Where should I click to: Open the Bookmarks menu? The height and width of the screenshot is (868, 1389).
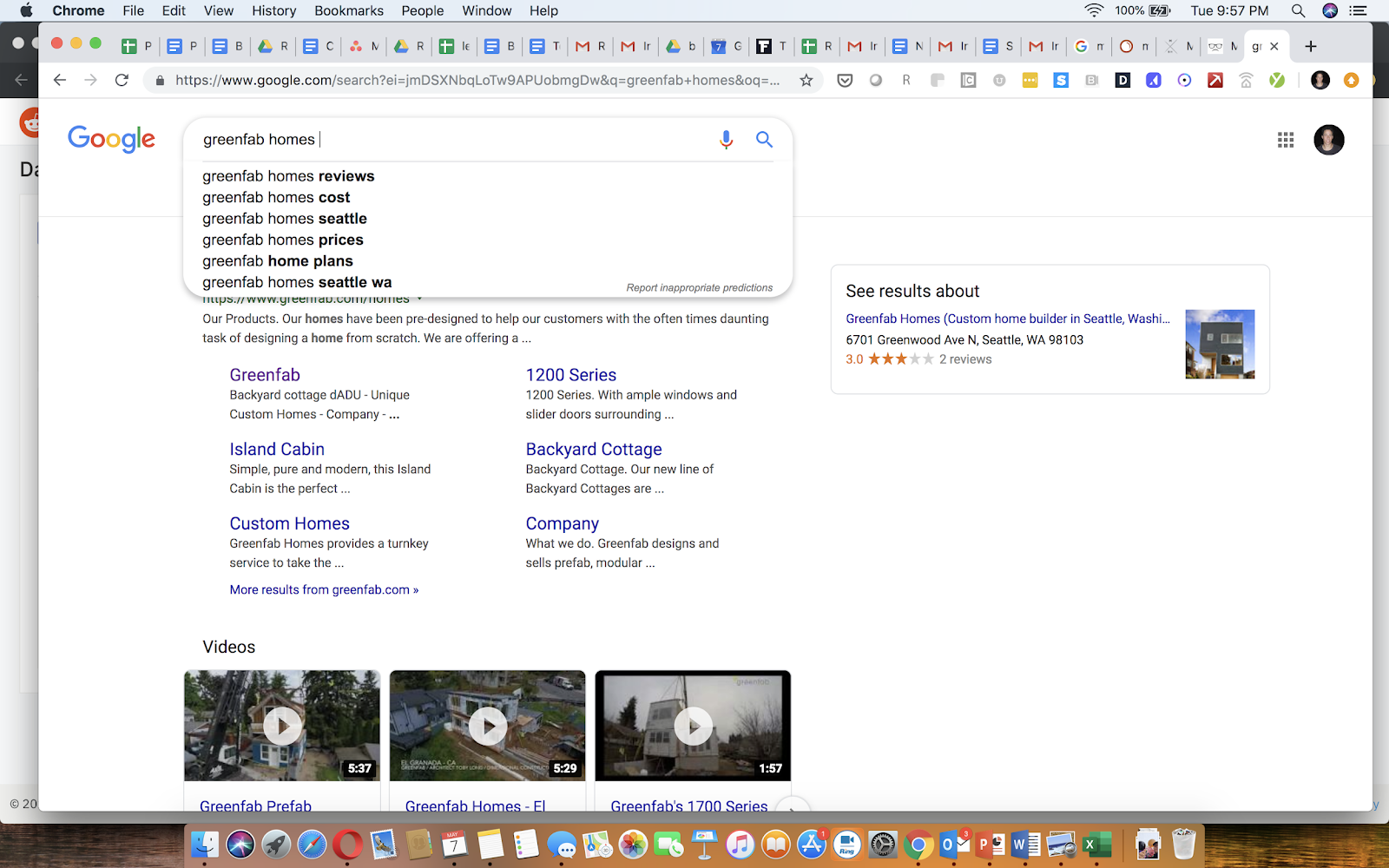coord(349,10)
